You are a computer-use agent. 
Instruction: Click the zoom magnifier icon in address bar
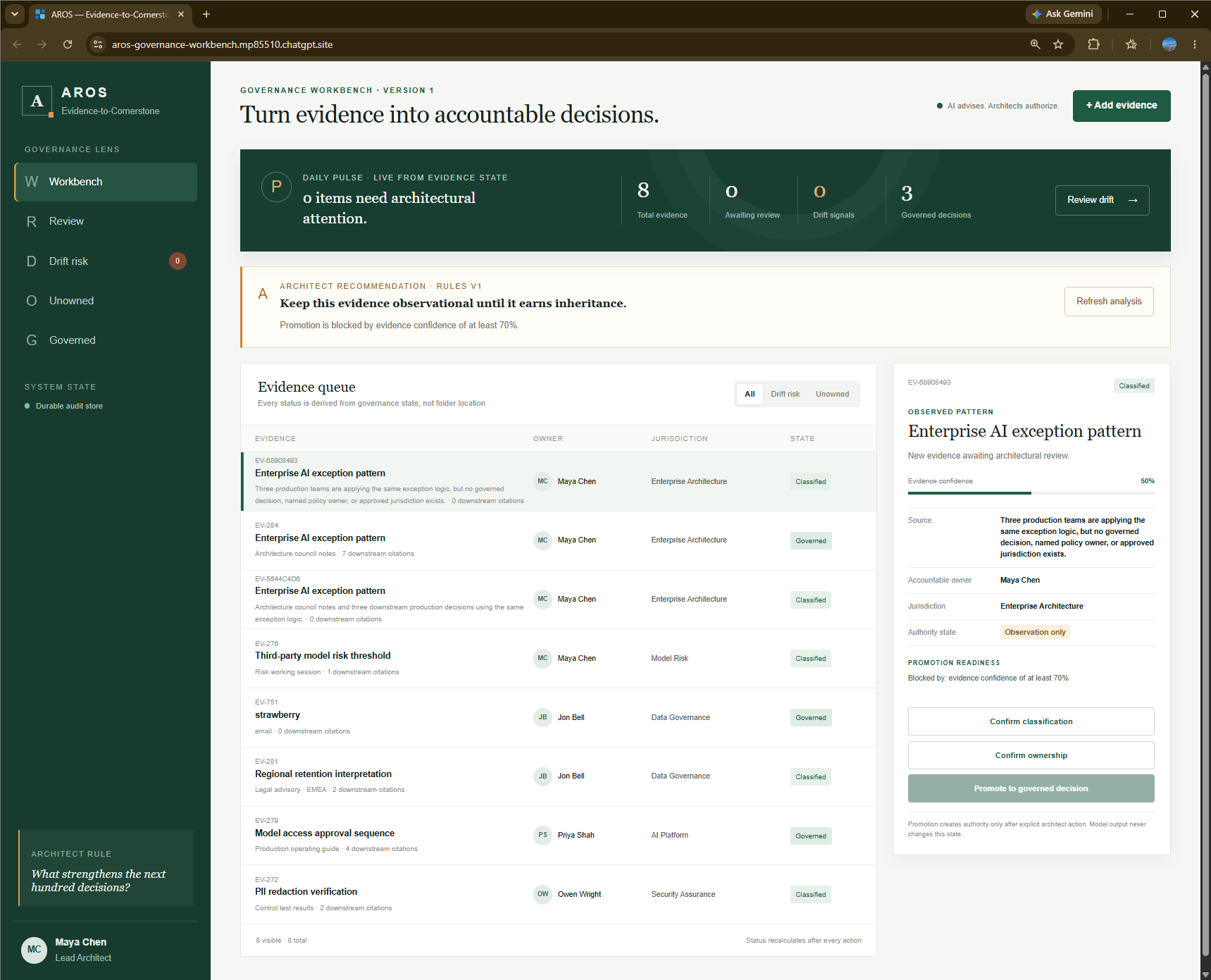click(x=1035, y=44)
